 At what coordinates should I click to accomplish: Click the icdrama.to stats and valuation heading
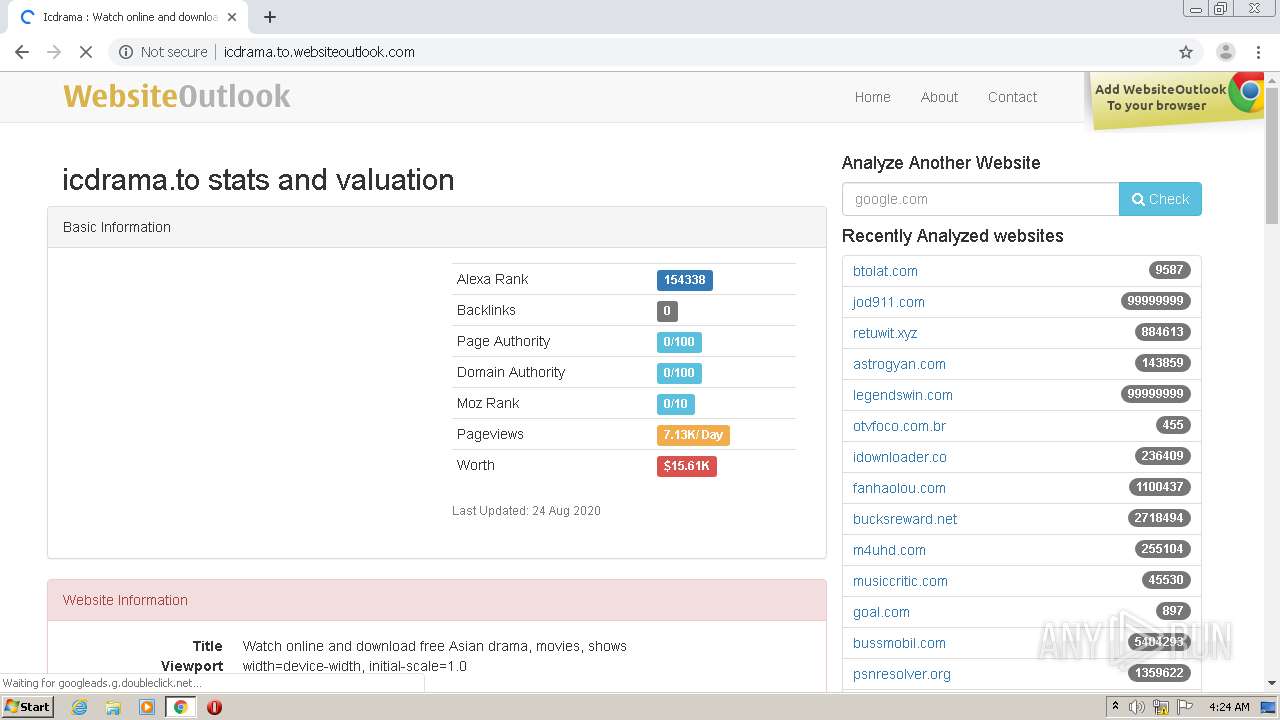pyautogui.click(x=258, y=180)
